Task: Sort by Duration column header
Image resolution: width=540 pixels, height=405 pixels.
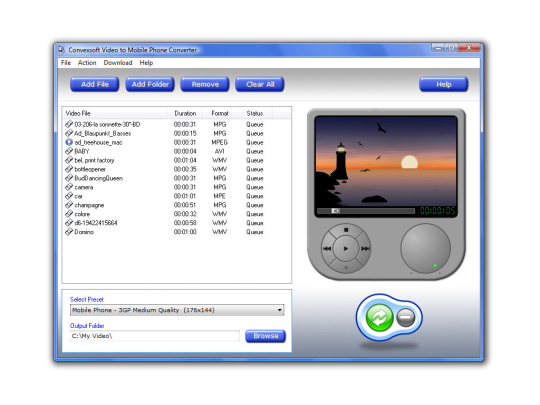Action: pos(185,113)
